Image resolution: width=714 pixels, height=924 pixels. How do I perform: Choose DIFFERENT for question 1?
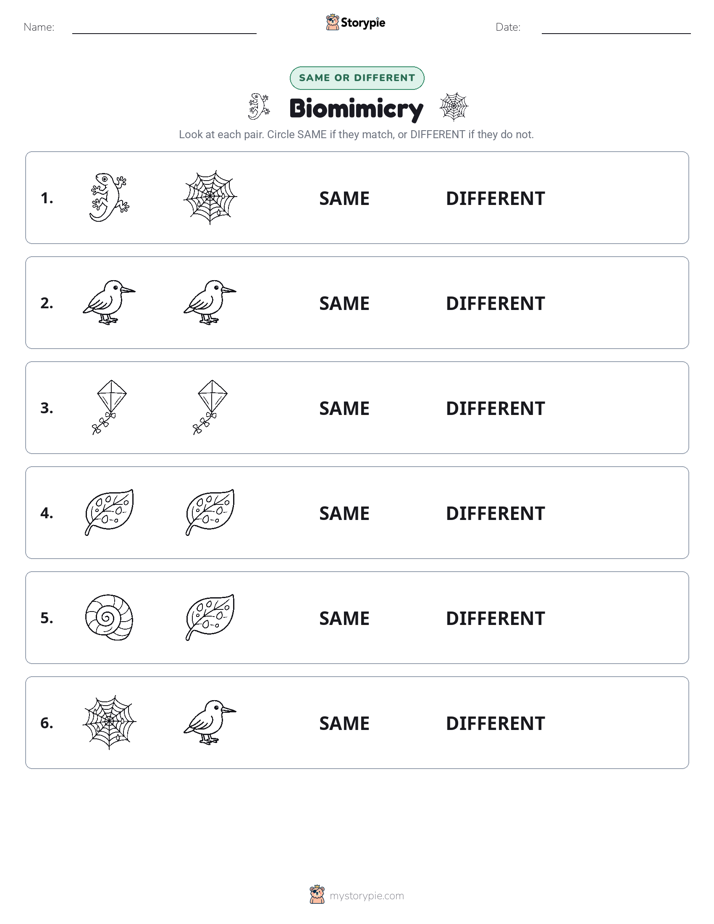pos(495,199)
